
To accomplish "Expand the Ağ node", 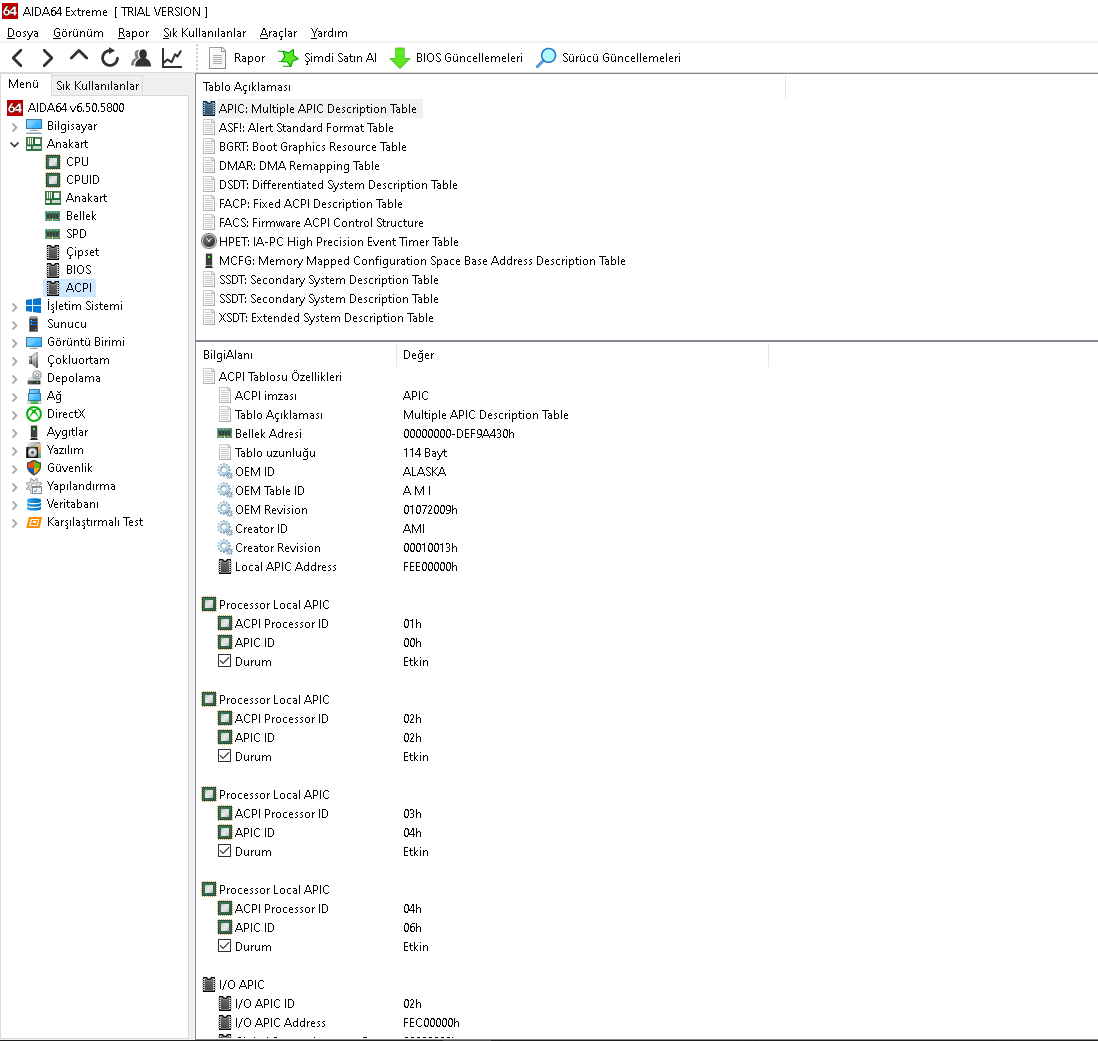I will point(14,397).
